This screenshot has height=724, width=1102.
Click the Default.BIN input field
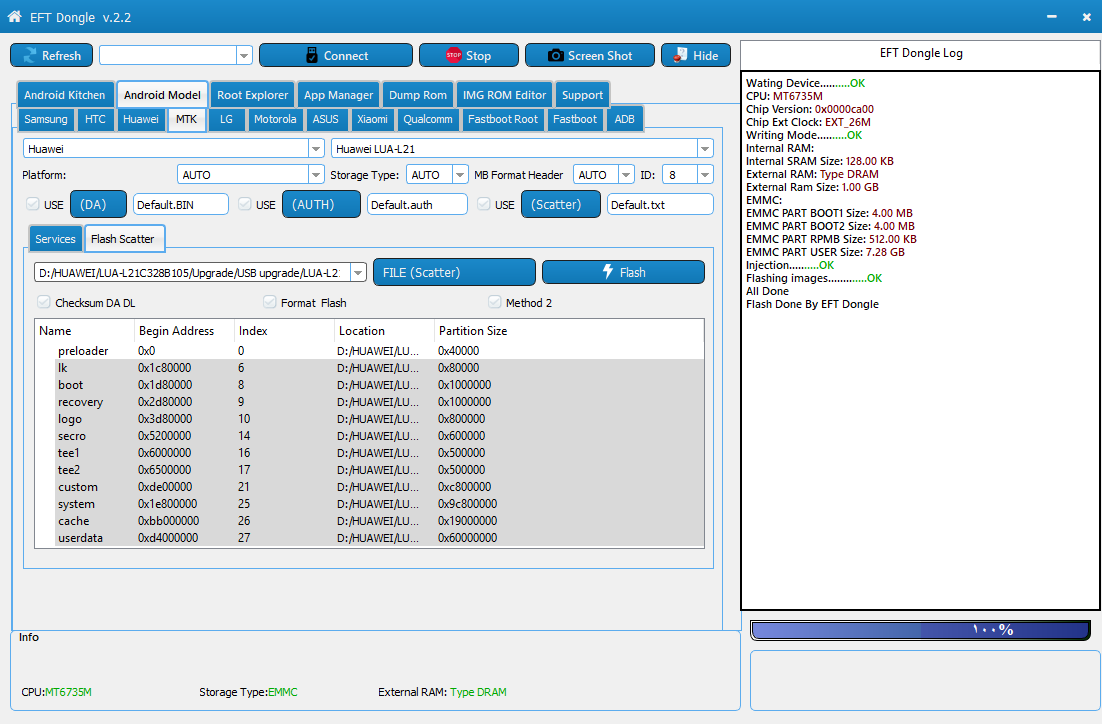point(181,205)
